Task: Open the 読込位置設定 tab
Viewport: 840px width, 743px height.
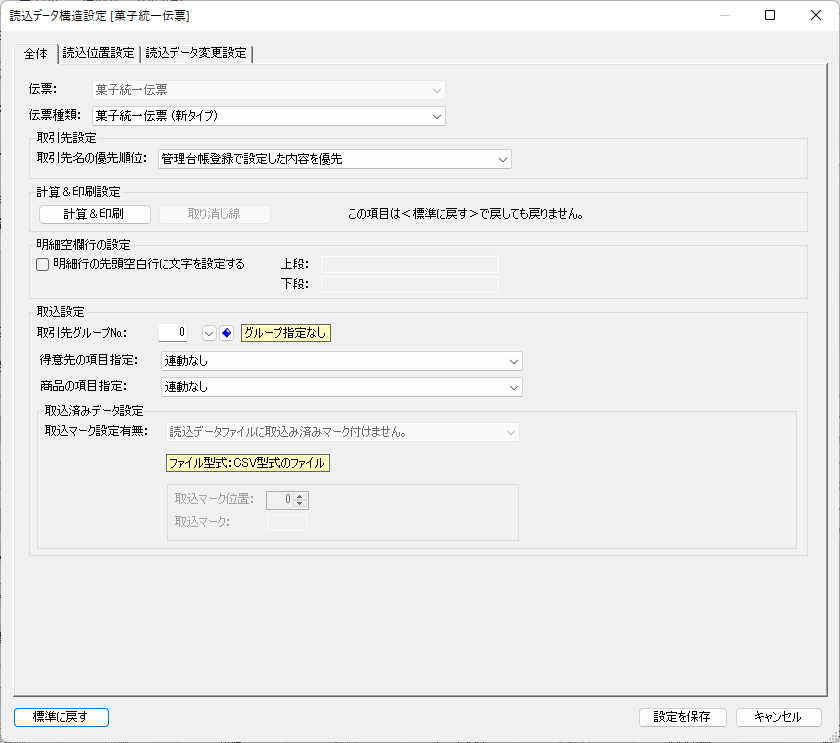Action: [99, 53]
